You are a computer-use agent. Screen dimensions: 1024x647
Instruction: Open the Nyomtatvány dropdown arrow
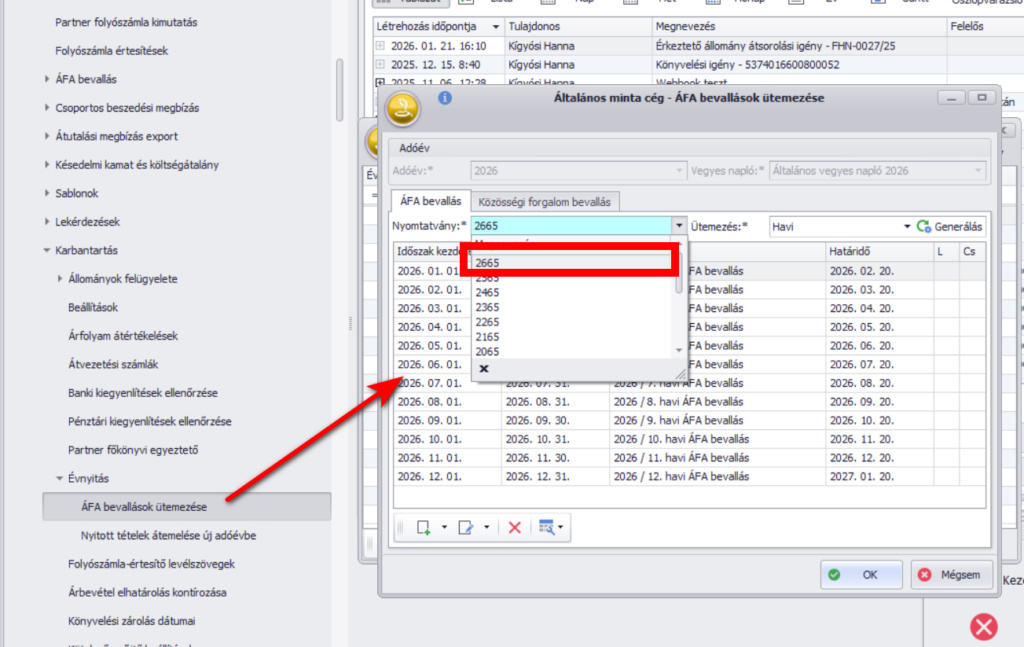pos(679,227)
